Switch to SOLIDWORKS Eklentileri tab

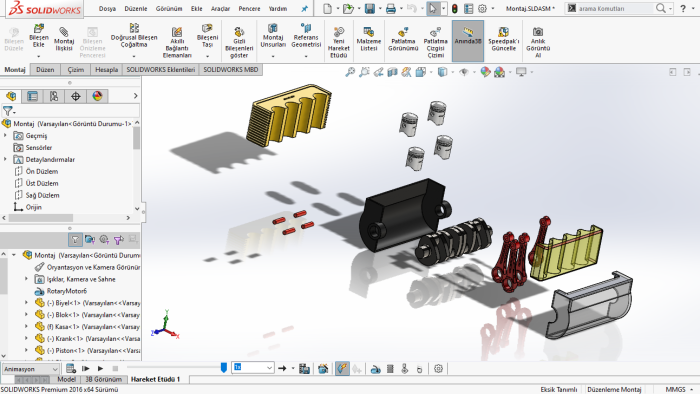point(161,70)
